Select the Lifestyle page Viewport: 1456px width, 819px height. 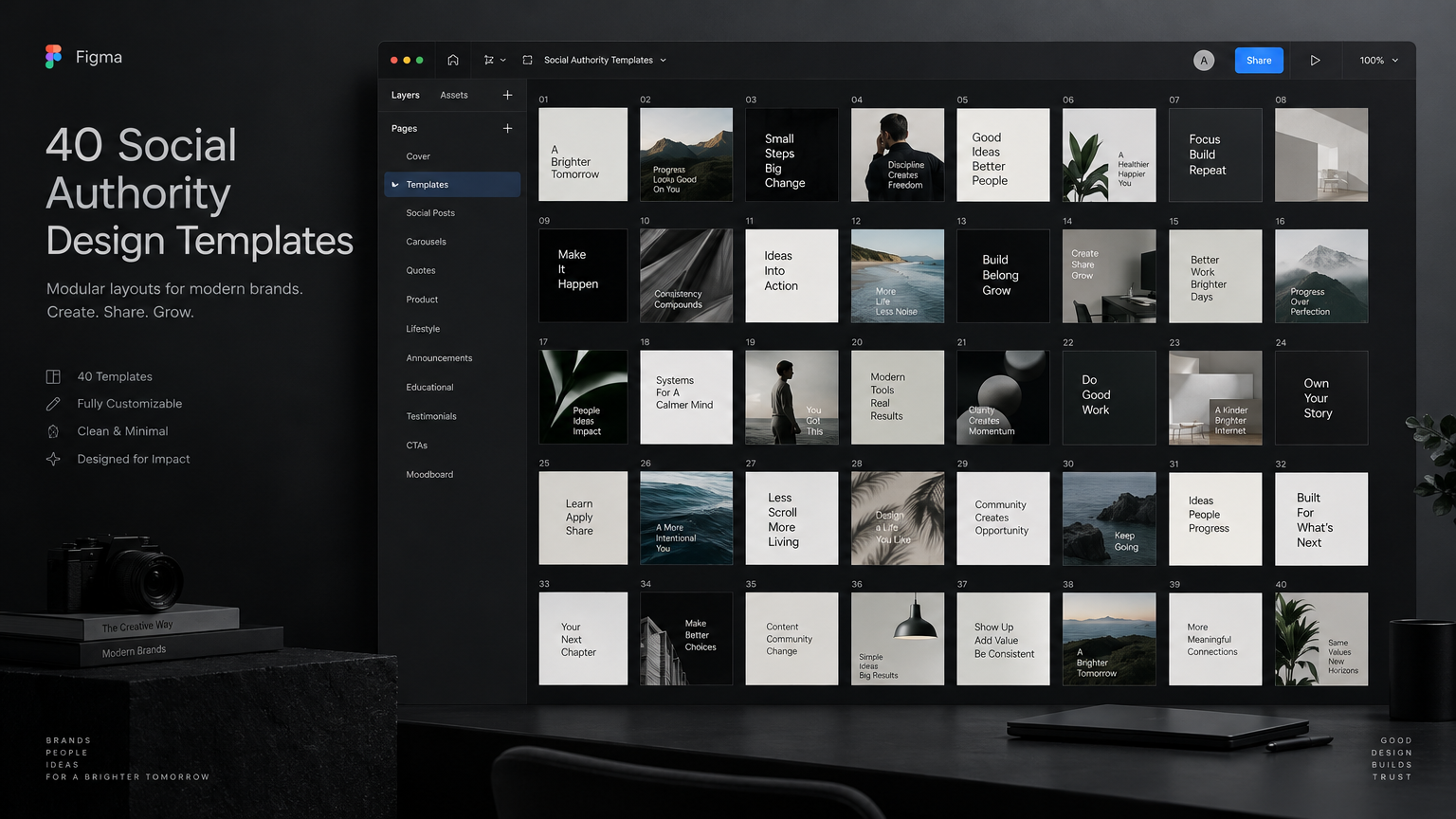pyautogui.click(x=423, y=329)
